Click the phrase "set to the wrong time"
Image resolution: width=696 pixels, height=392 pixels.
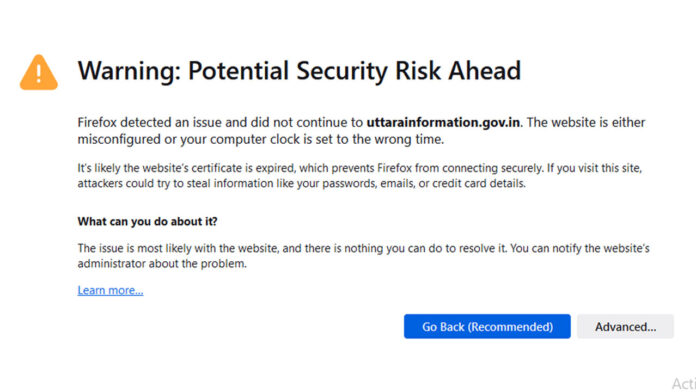pyautogui.click(x=380, y=139)
